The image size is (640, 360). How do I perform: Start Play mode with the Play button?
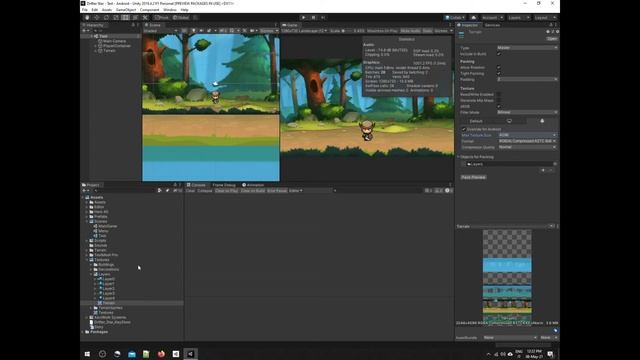pyautogui.click(x=303, y=18)
